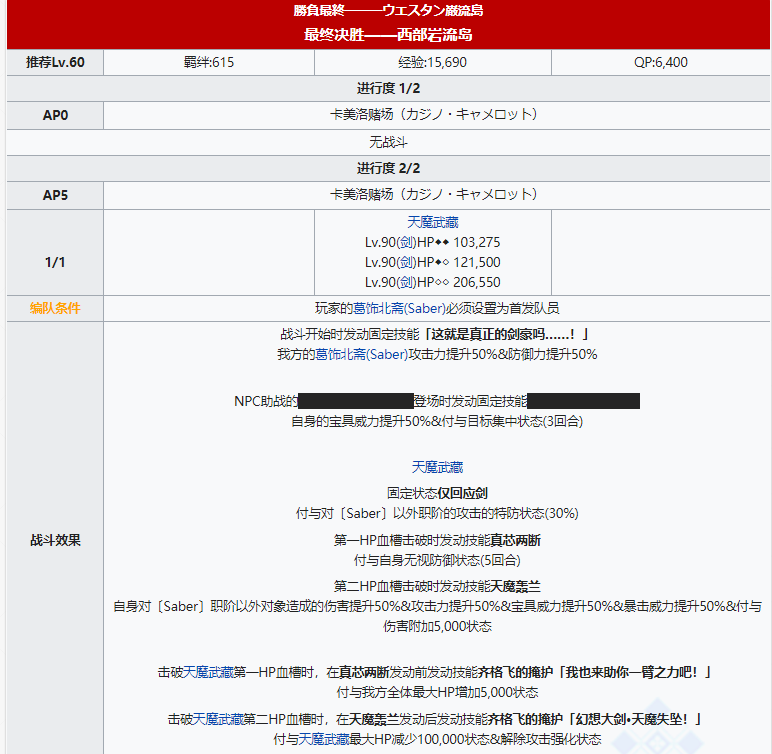Screen dimensions: 772x754
Task: Reveal the blacked-out NPC助战 servant name
Action: coord(355,401)
